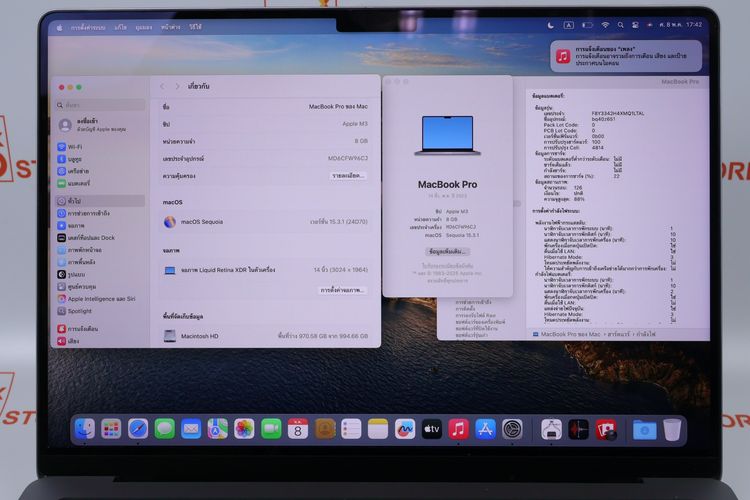Screen dimensions: 750x500
Task: Click the macOS Sequoia row
Action: point(265,222)
